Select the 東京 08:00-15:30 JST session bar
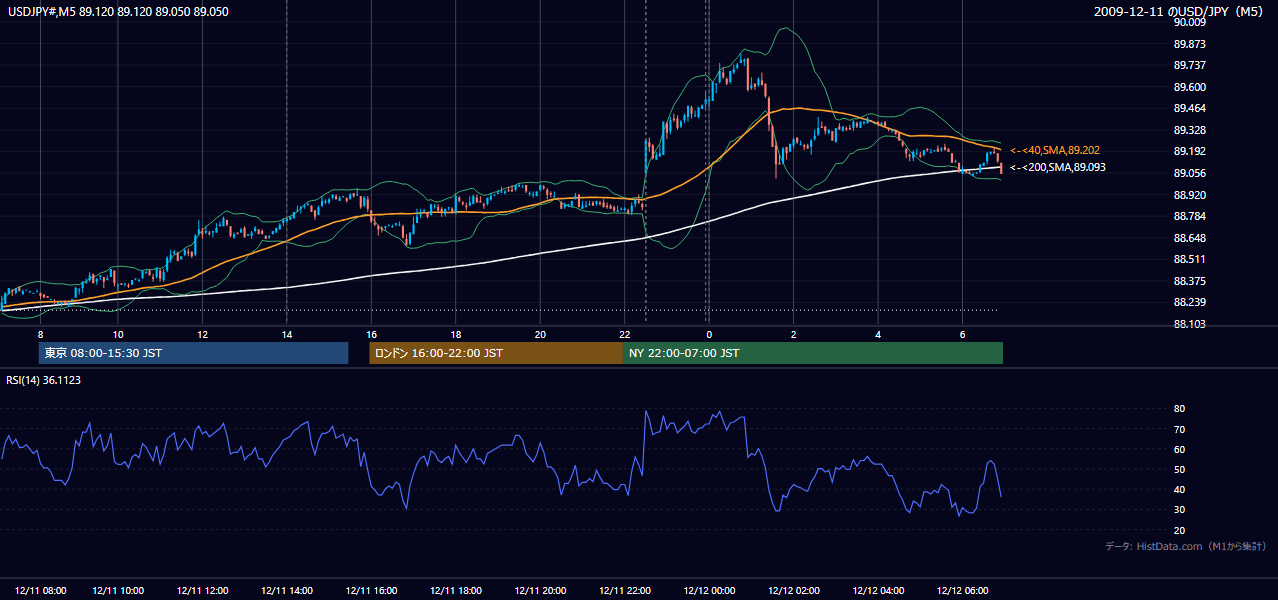This screenshot has height=600, width=1278. tap(193, 353)
